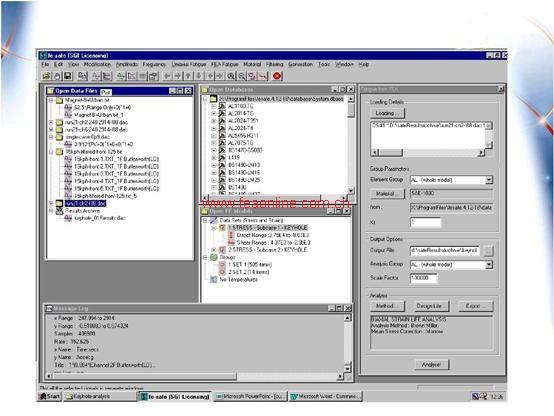Viewport: 554px width, 416px height.
Task: Open the Window menu
Action: pos(344,64)
